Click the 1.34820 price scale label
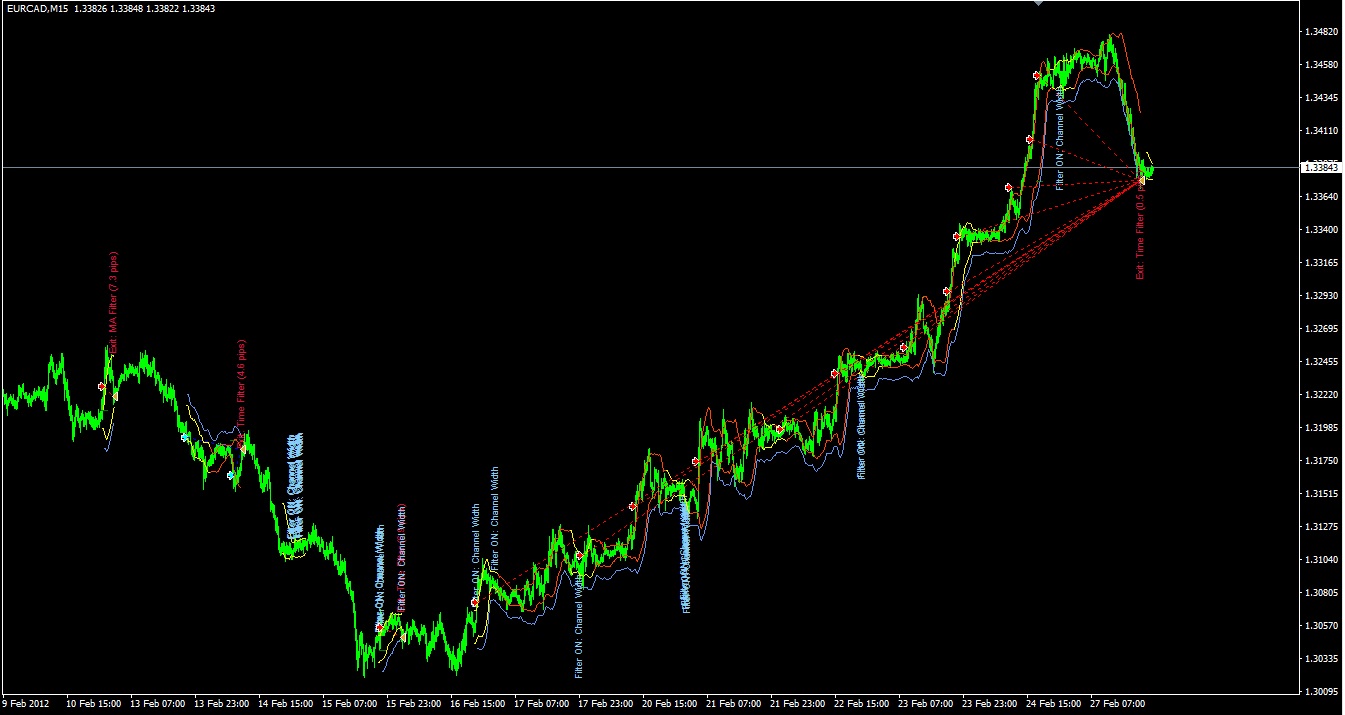 [x=1322, y=32]
